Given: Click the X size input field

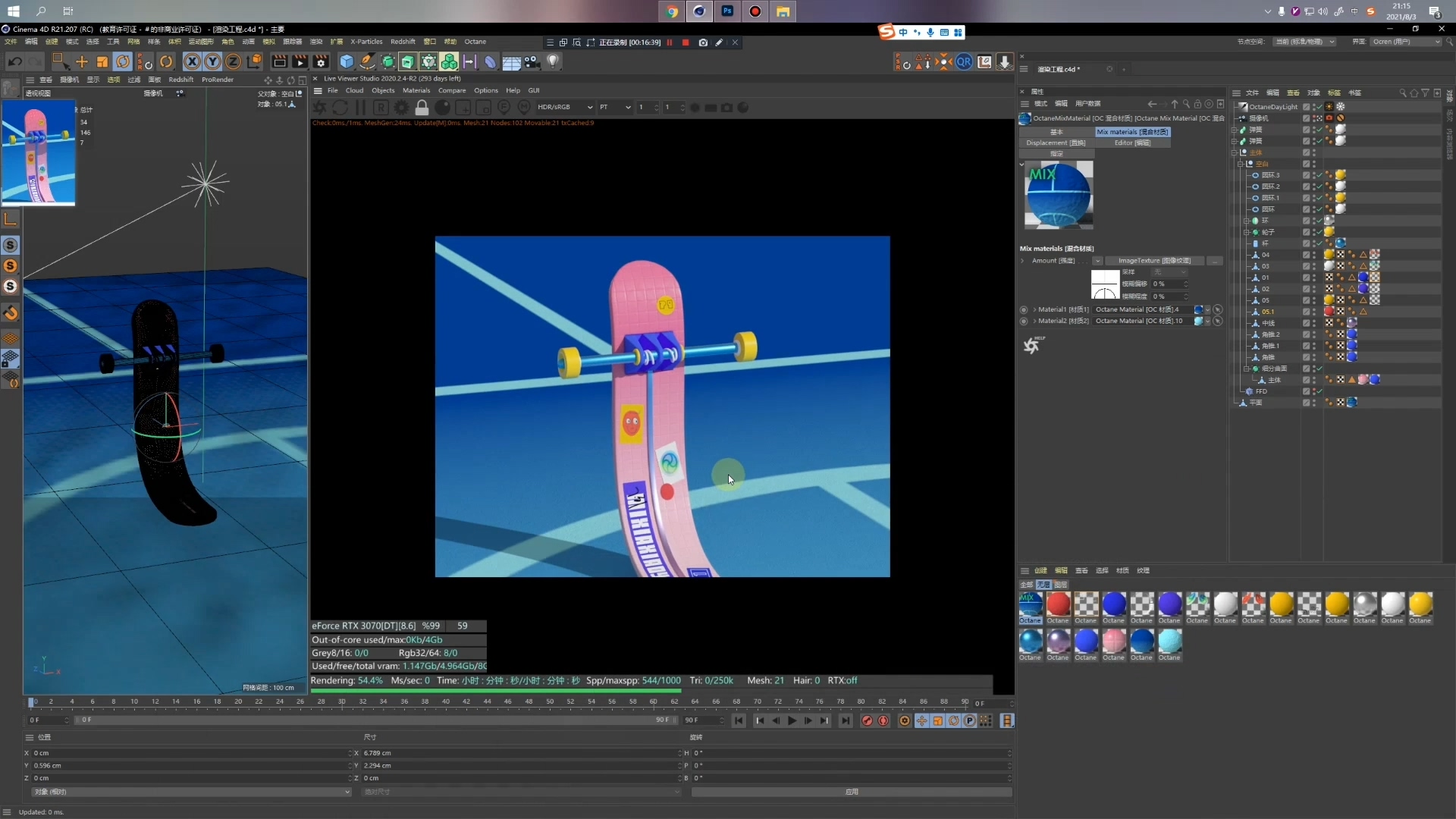Looking at the screenshot, I should [516, 753].
